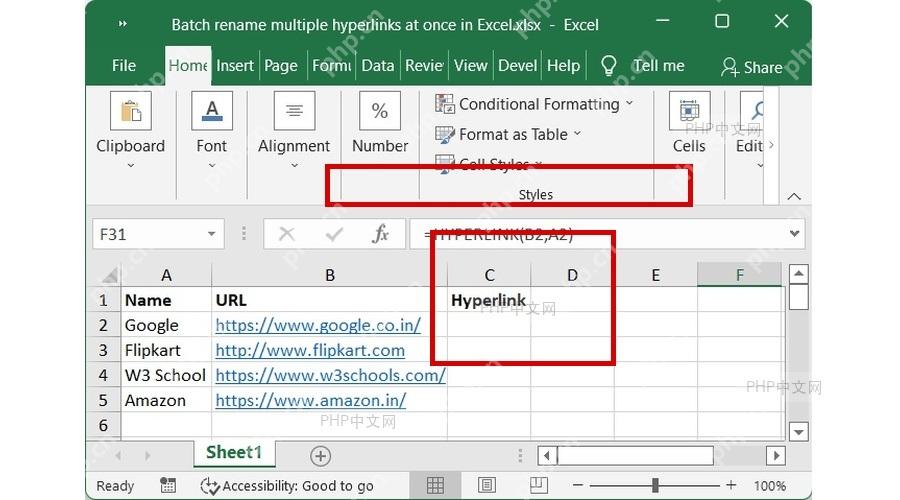Click the Accessibility checker status icon
Image resolution: width=900 pixels, height=500 pixels.
pos(210,486)
